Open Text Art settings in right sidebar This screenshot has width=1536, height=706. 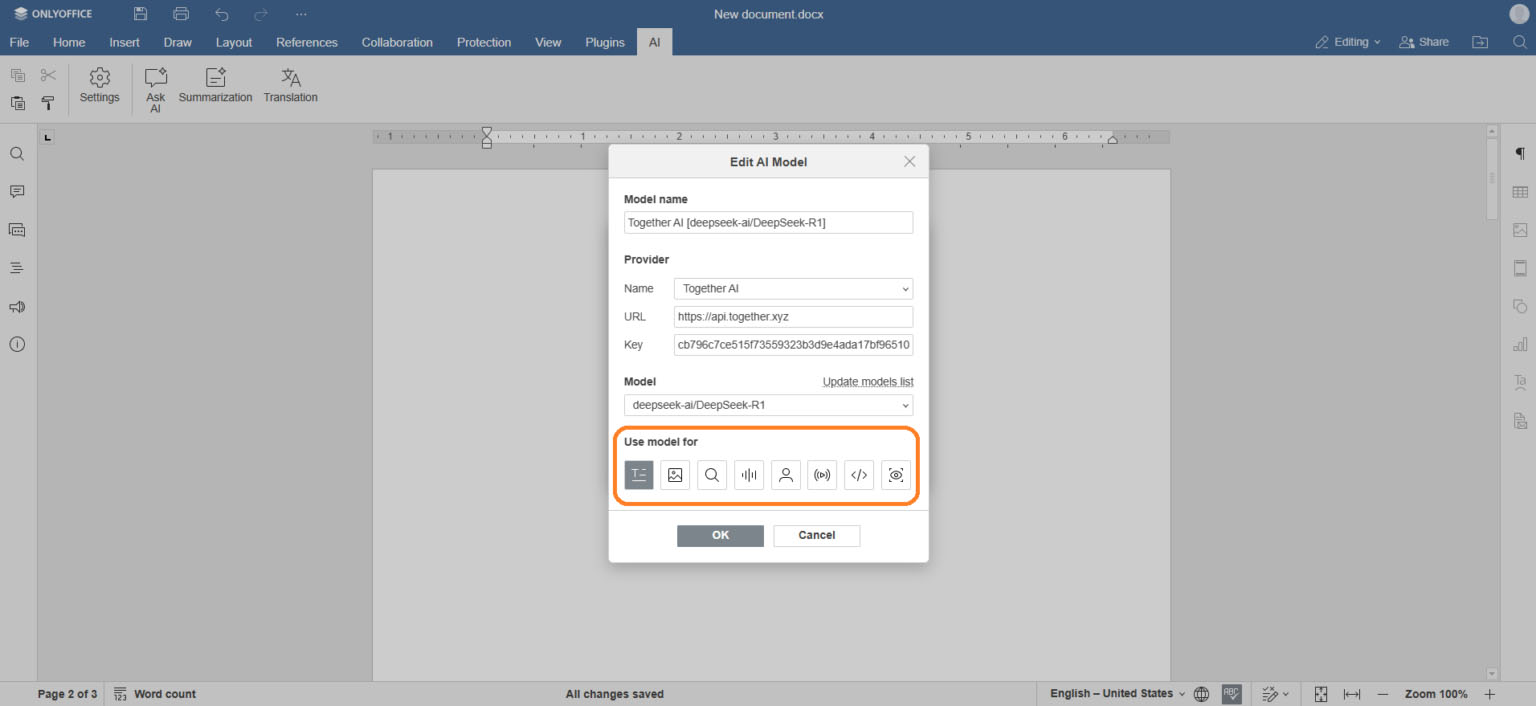pos(1520,382)
